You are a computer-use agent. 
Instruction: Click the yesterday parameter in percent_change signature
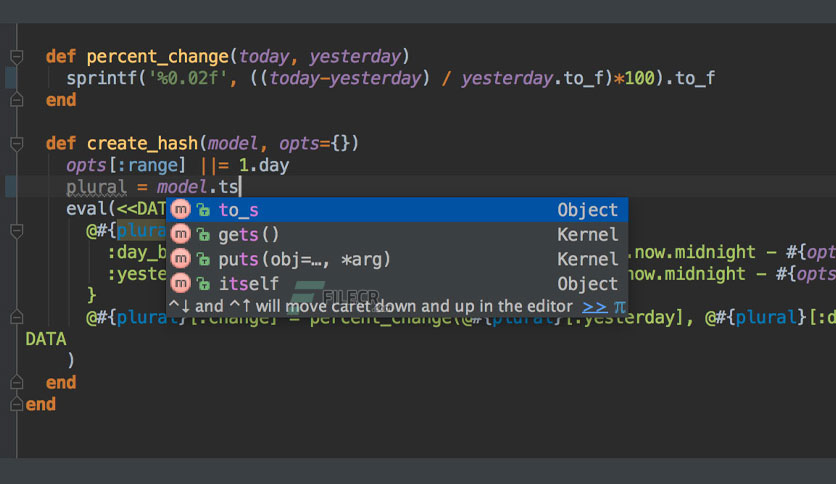pyautogui.click(x=355, y=57)
